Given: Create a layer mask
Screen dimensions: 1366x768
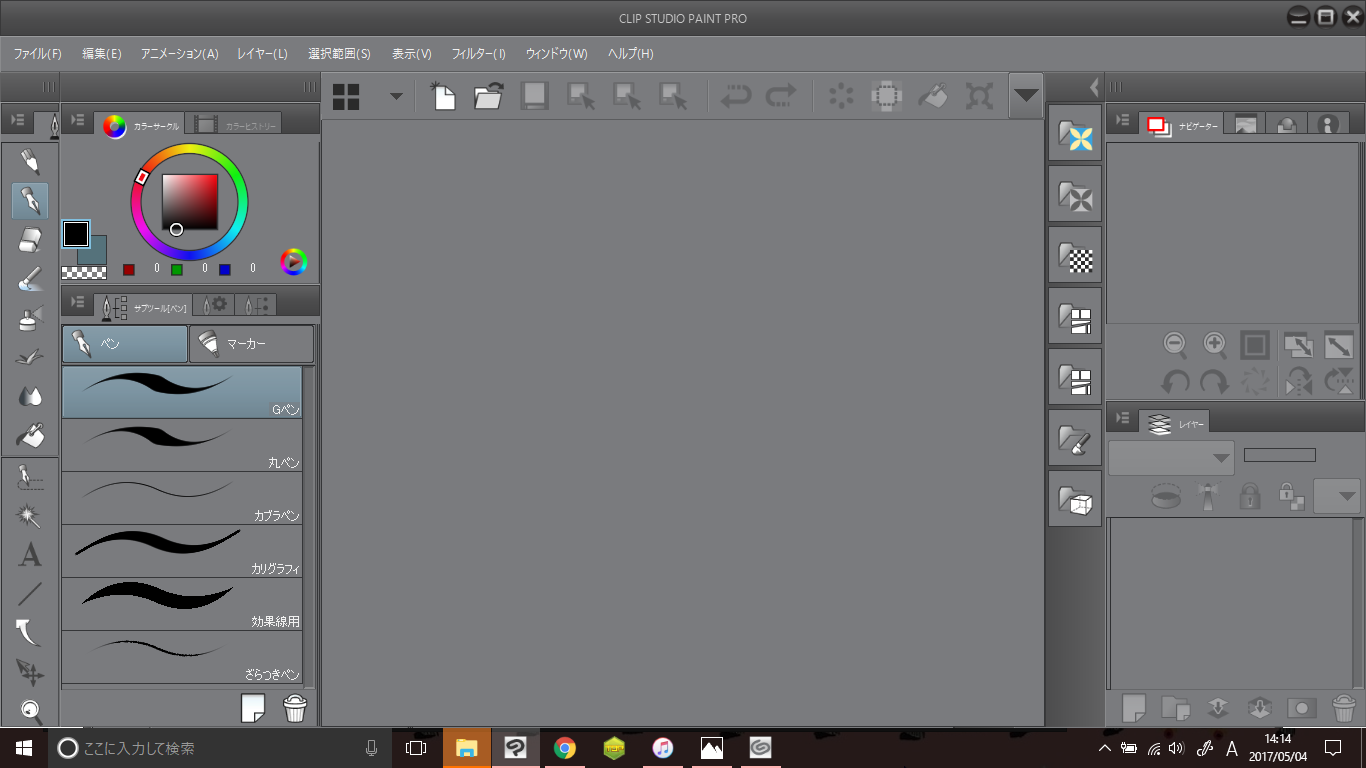Looking at the screenshot, I should click(x=1301, y=708).
